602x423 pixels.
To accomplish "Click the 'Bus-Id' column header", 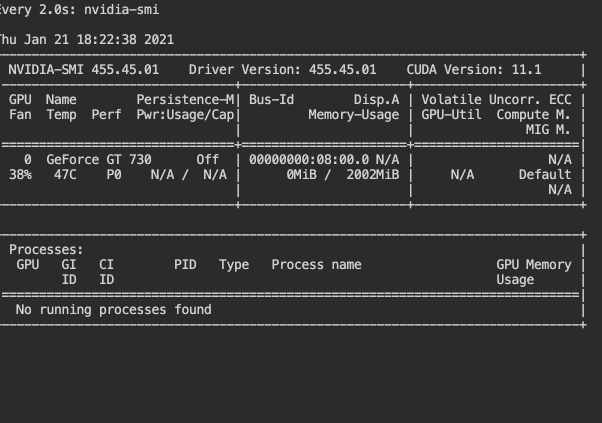I will point(271,100).
